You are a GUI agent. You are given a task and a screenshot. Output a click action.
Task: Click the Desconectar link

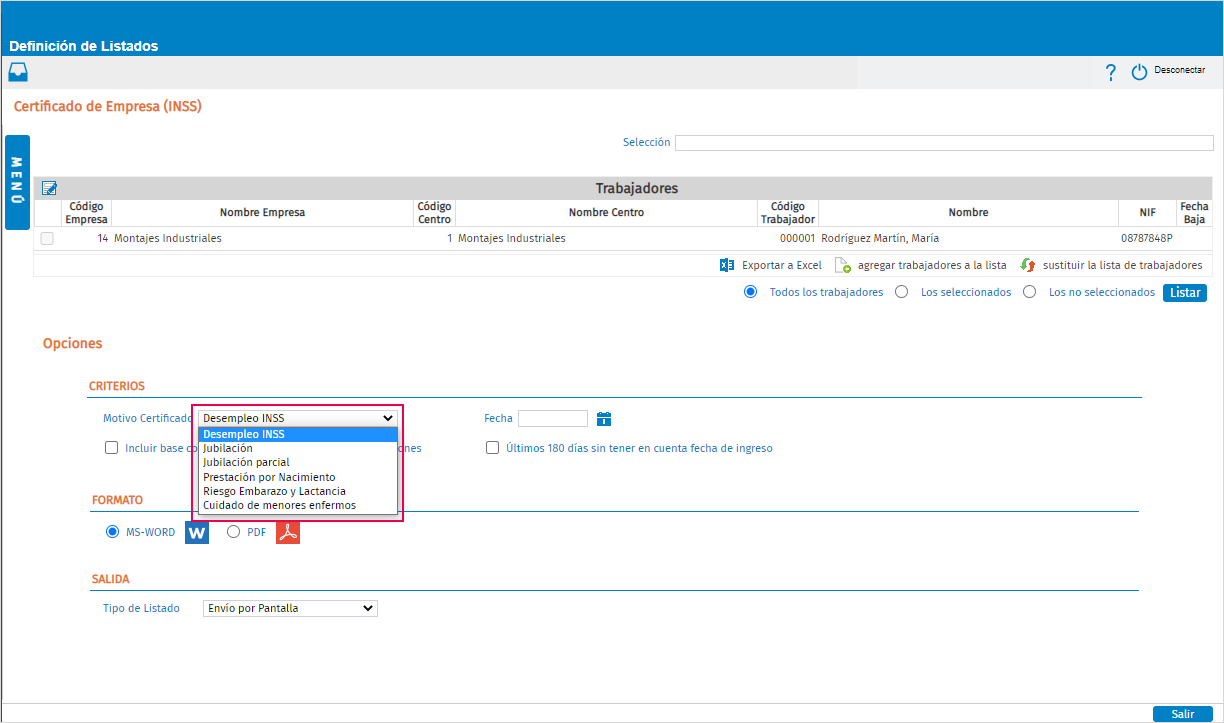[1180, 71]
